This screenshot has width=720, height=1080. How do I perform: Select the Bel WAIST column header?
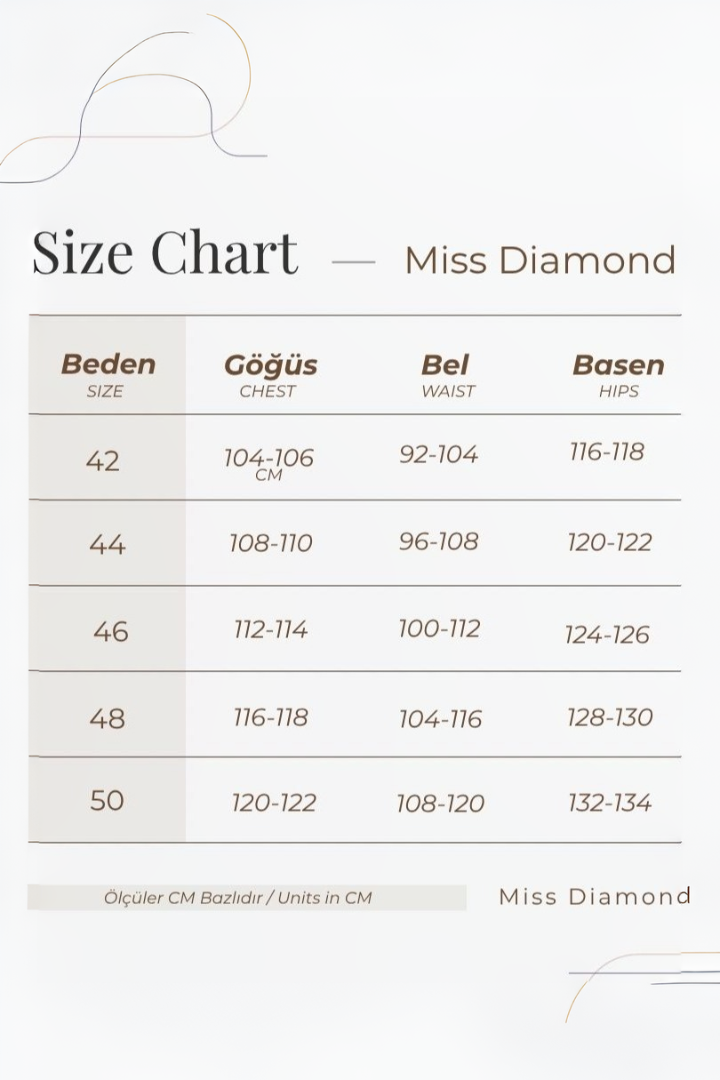pyautogui.click(x=446, y=374)
